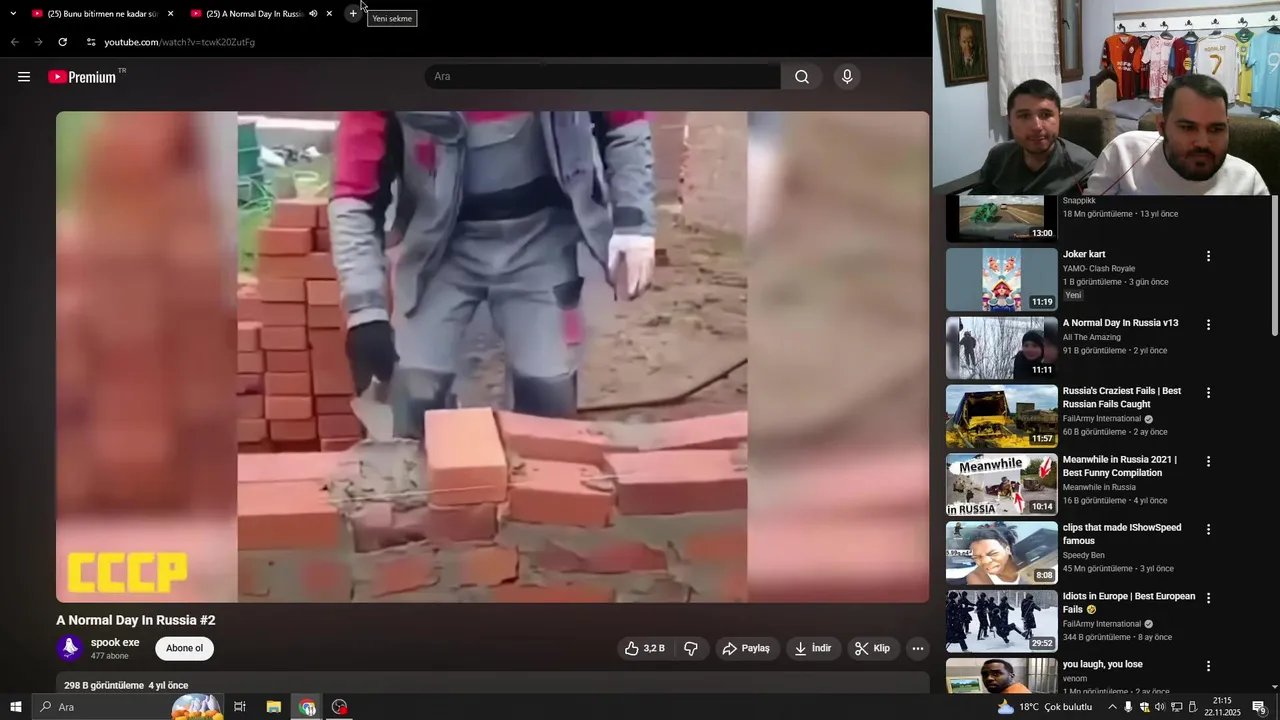Viewport: 1280px width, 720px height.
Task: Visit YAMO- Clash Royale channel name
Action: [x=1099, y=268]
